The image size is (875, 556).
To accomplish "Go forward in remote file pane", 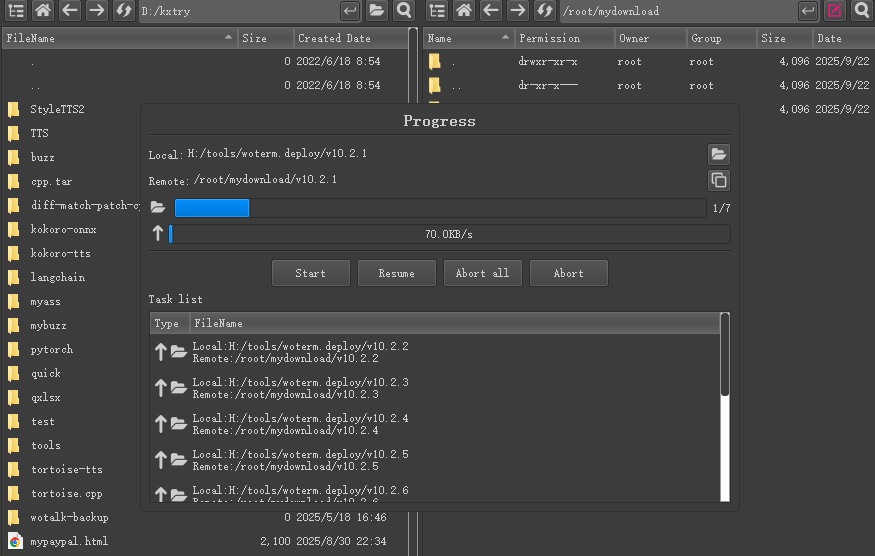I will coord(518,11).
